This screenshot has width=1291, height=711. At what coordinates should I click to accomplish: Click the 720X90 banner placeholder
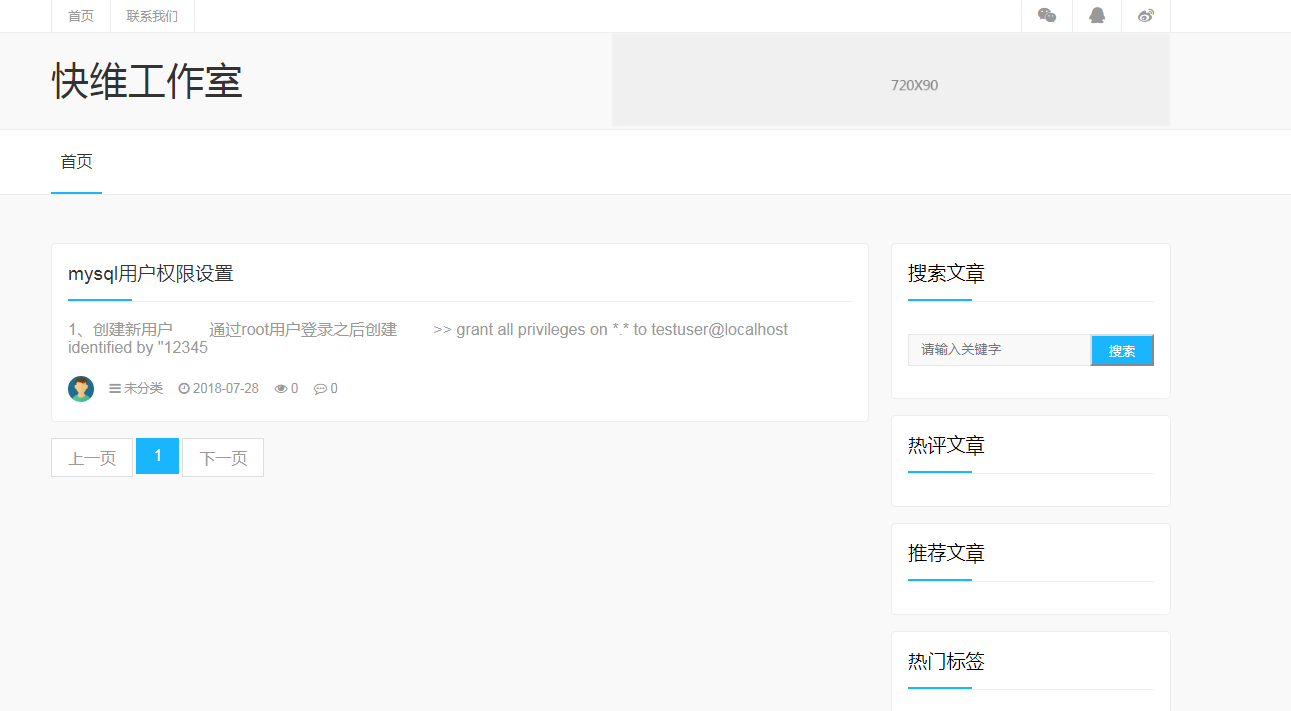point(891,80)
